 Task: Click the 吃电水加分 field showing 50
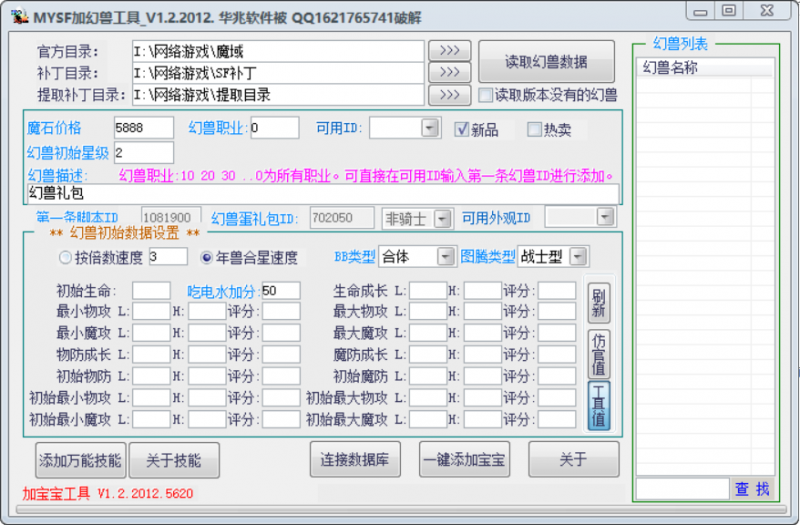(281, 291)
